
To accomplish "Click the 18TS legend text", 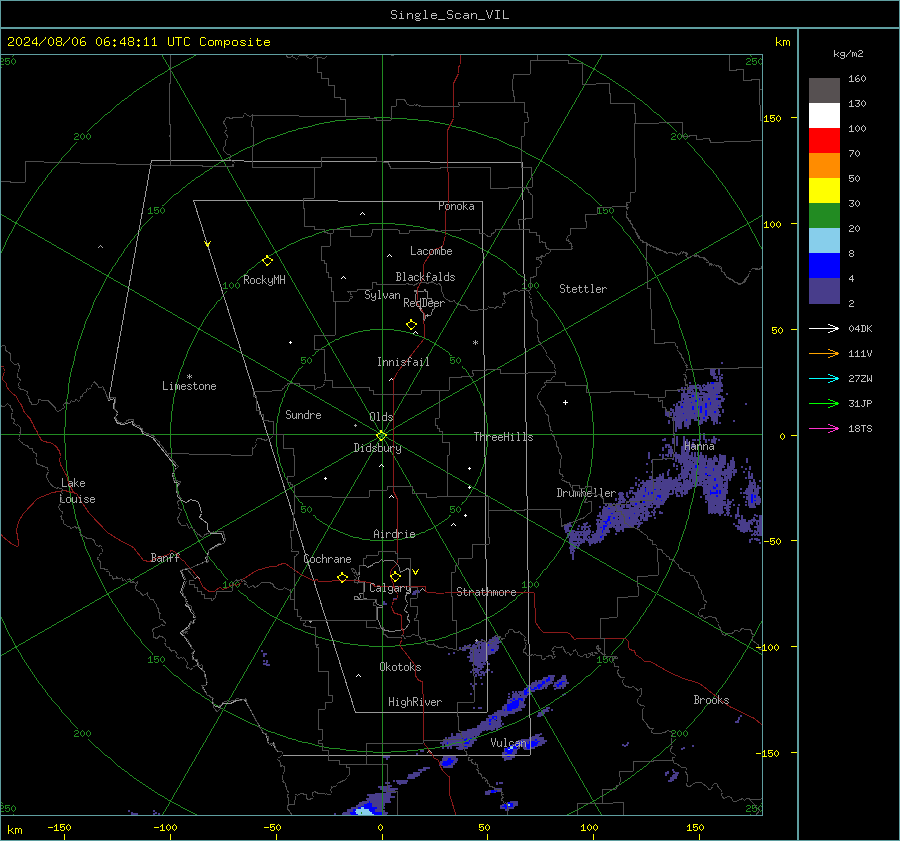I will 860,429.
